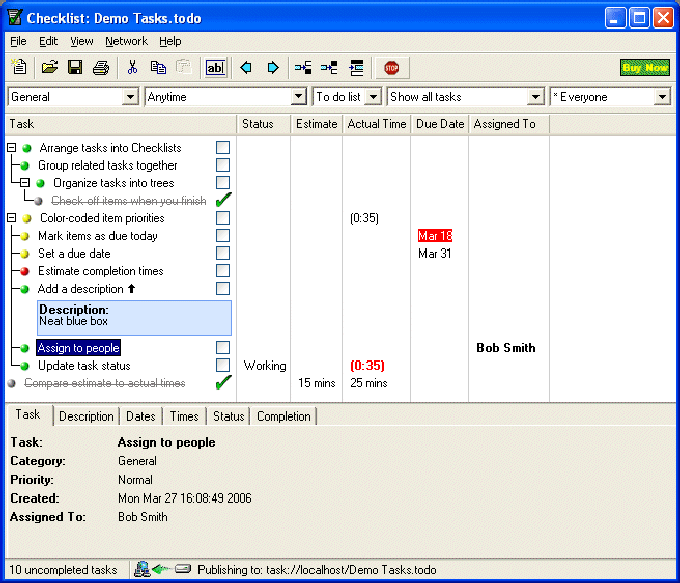
Task: Open the Anytime date filter dropdown
Action: pyautogui.click(x=298, y=96)
